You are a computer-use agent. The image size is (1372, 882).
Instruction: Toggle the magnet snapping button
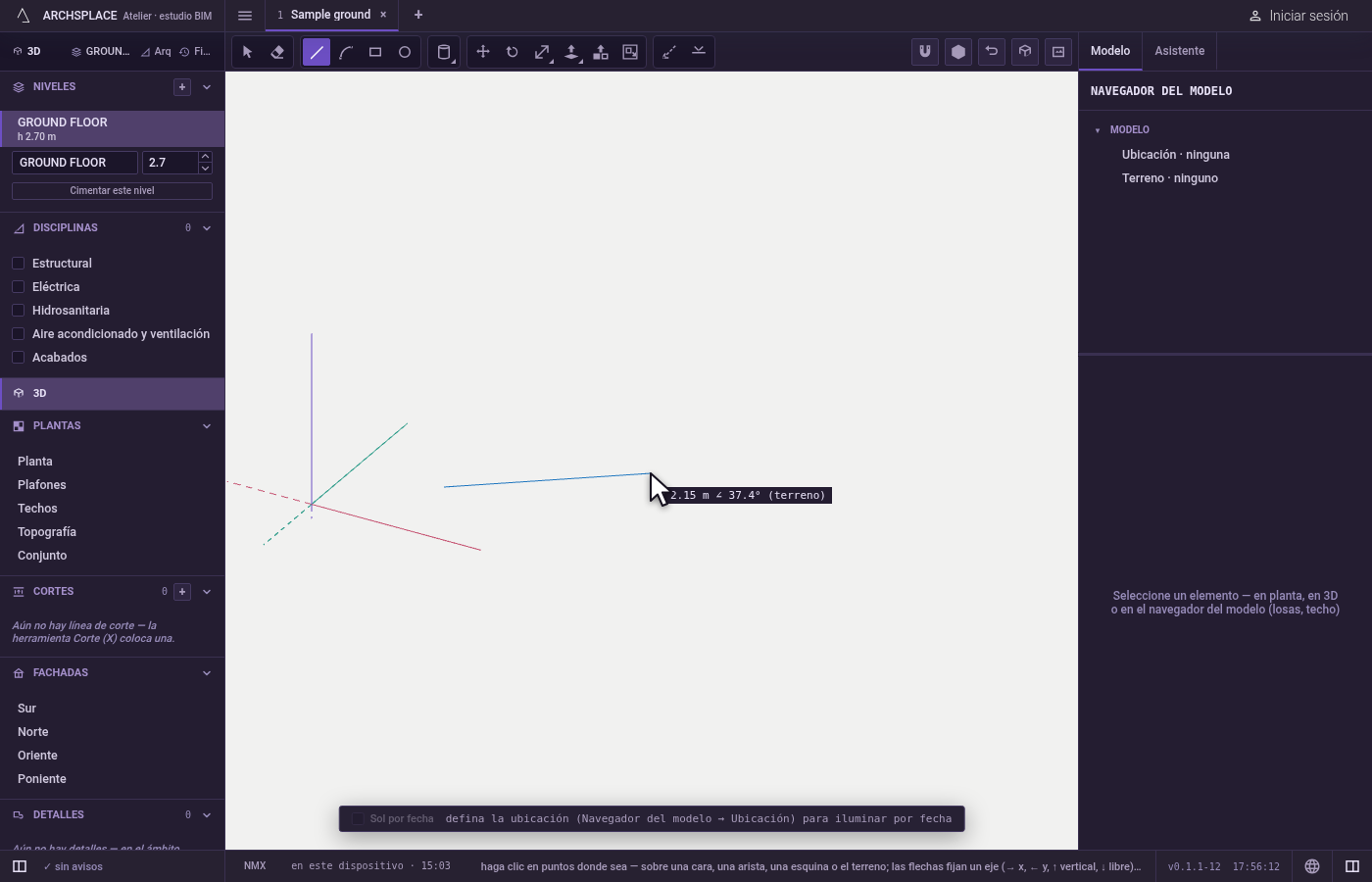click(x=925, y=52)
